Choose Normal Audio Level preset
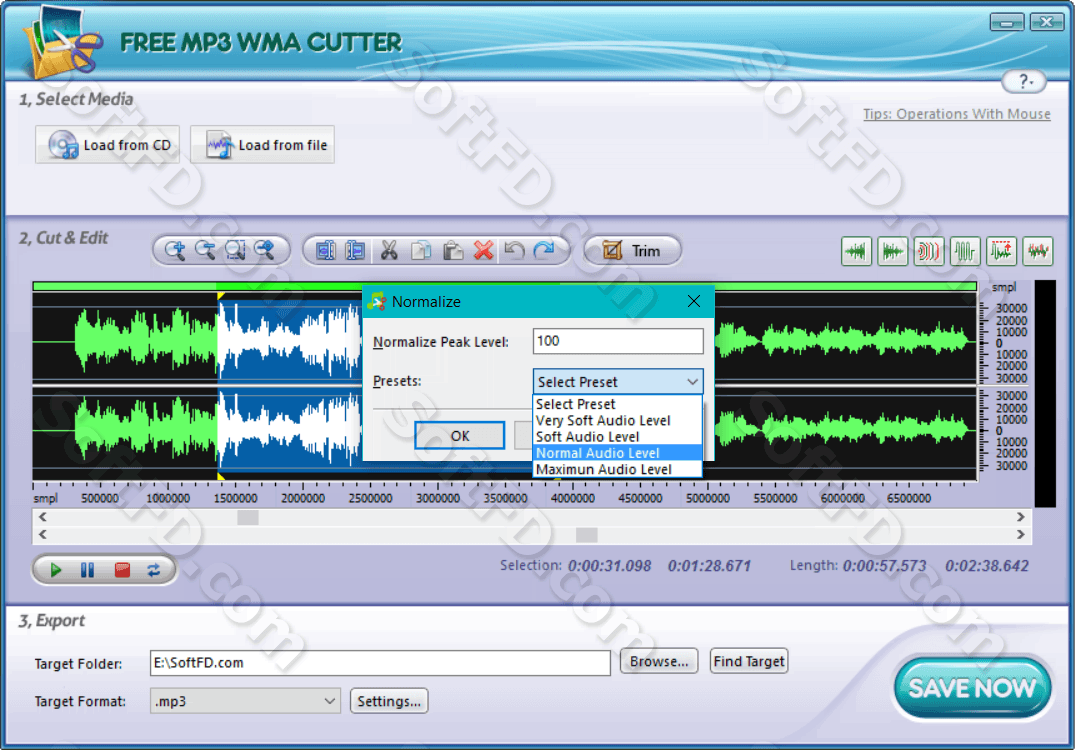The image size is (1076, 750). [x=618, y=453]
